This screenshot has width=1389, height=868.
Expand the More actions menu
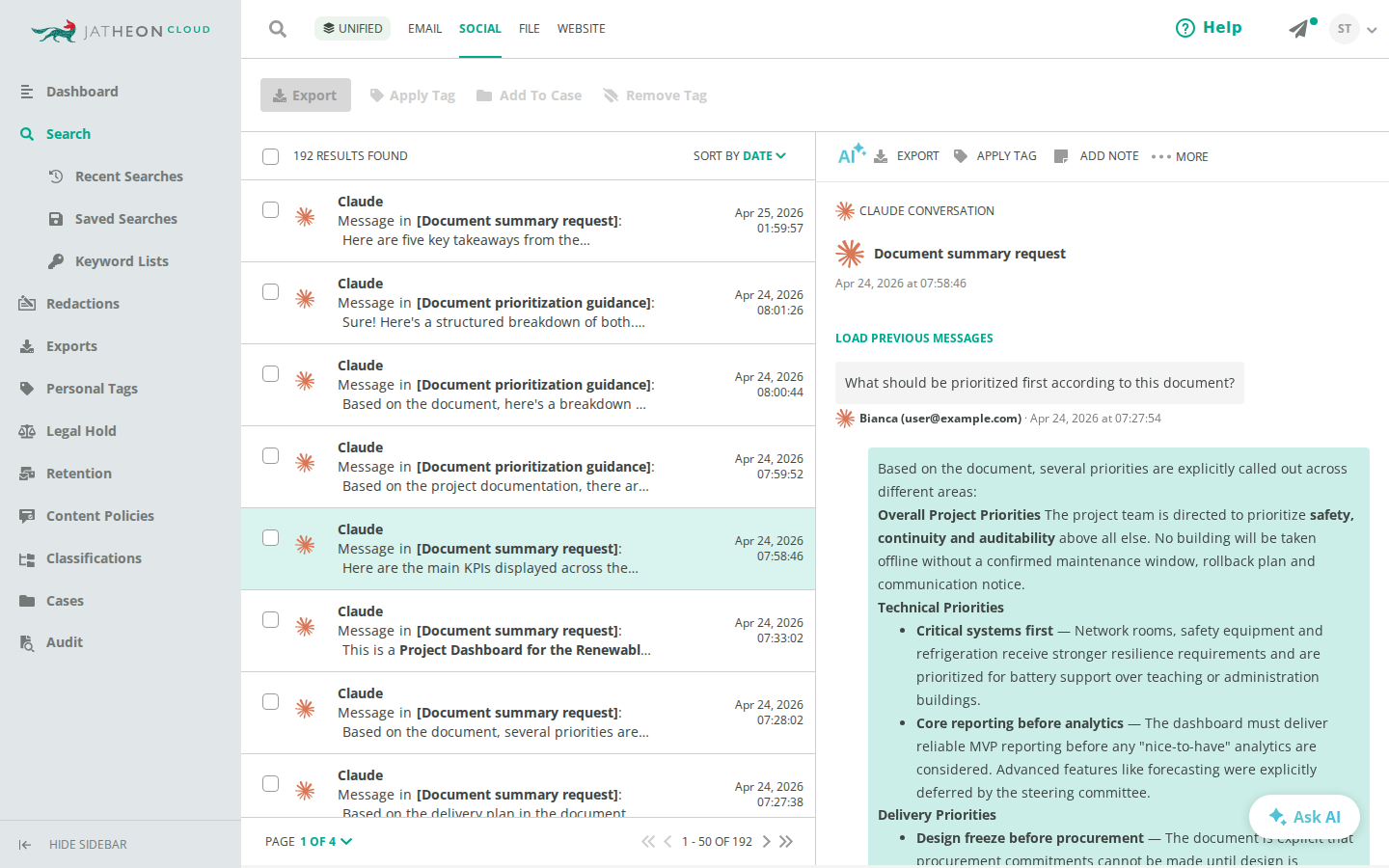click(1180, 156)
